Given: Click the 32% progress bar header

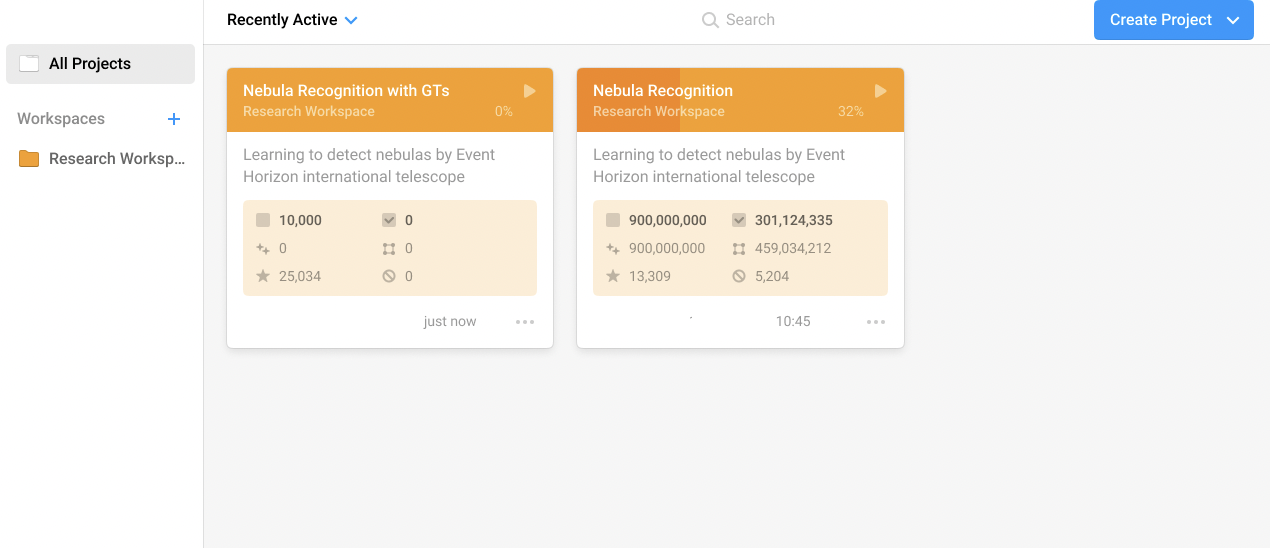Looking at the screenshot, I should tap(740, 100).
